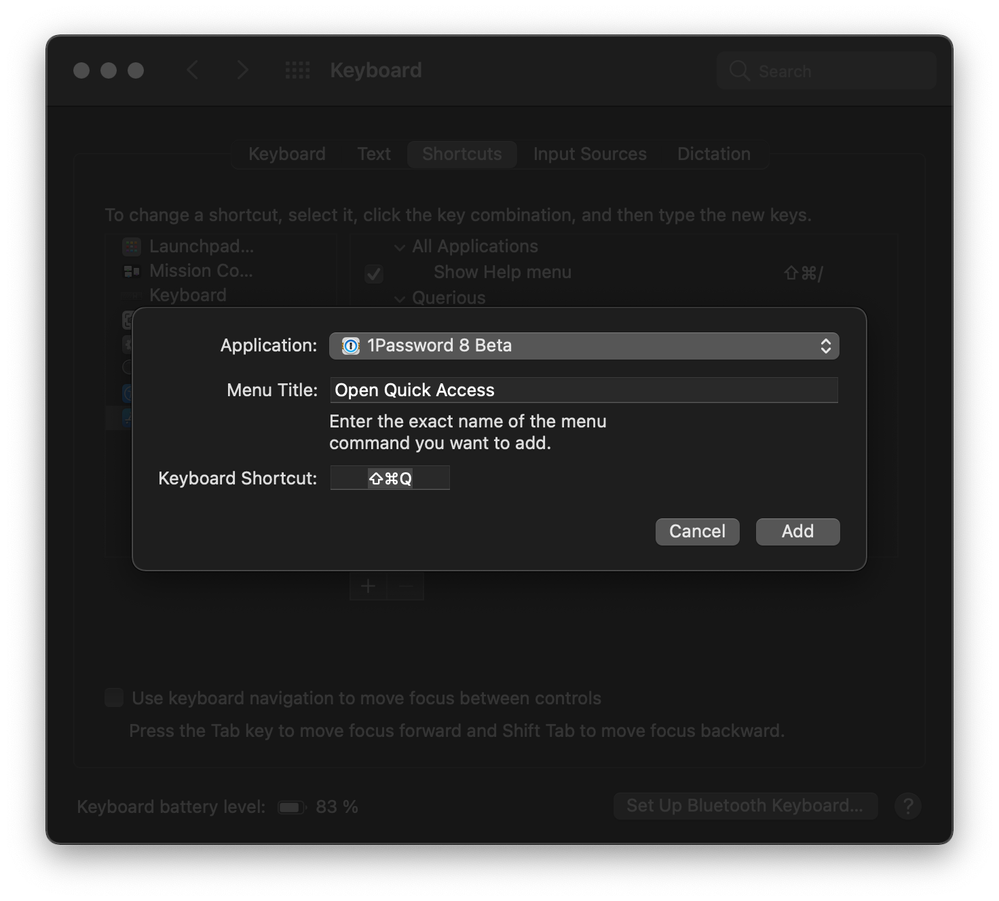Screen dimensions: 999x901
Task: Enable keyboard navigation to move focus checkbox
Action: [x=114, y=698]
